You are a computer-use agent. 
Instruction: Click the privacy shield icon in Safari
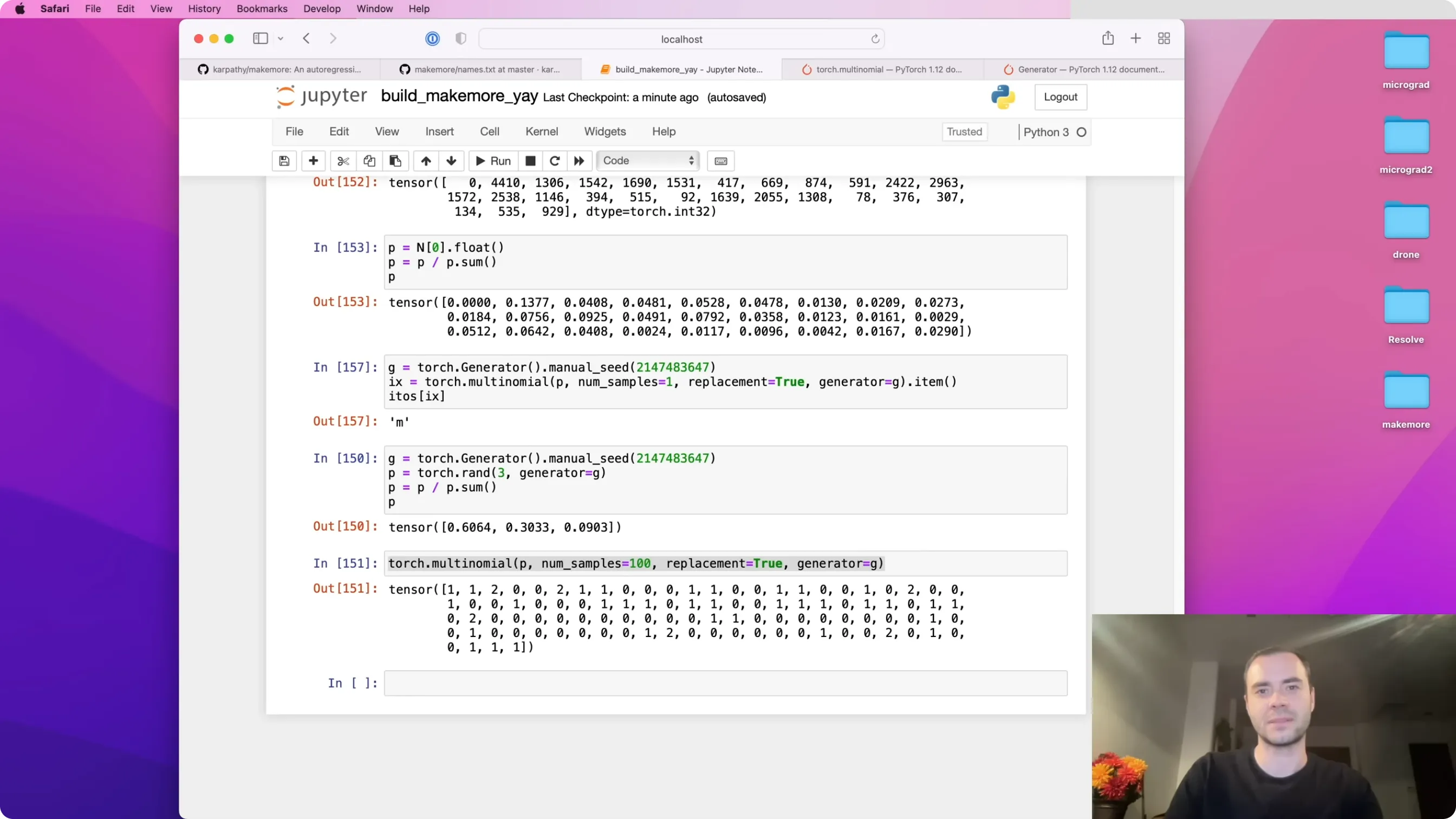point(460,38)
